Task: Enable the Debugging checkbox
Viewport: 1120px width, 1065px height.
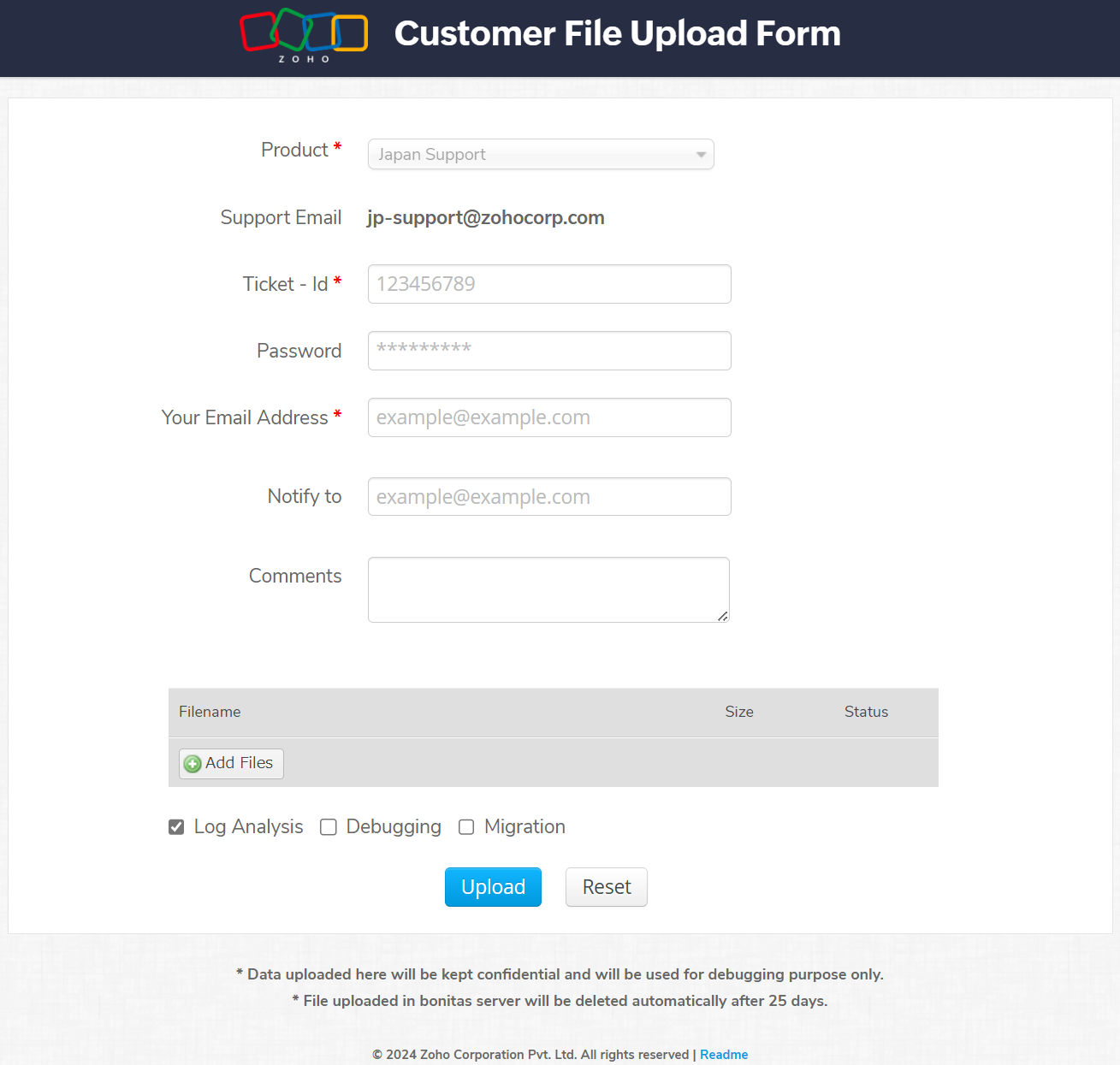Action: pyautogui.click(x=329, y=827)
